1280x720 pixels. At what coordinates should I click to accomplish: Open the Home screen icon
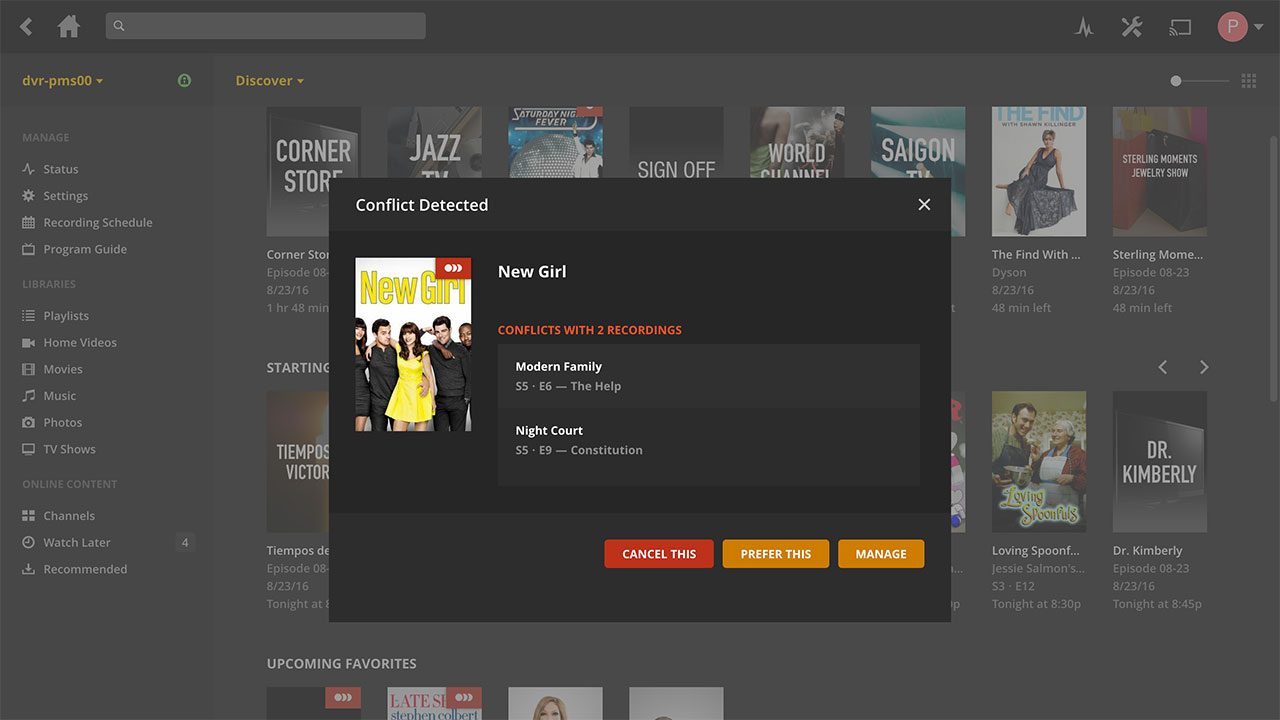[x=69, y=27]
